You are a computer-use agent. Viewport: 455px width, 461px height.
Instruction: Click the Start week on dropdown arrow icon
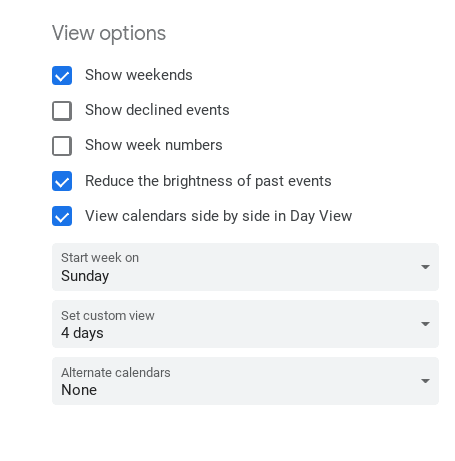tap(425, 267)
